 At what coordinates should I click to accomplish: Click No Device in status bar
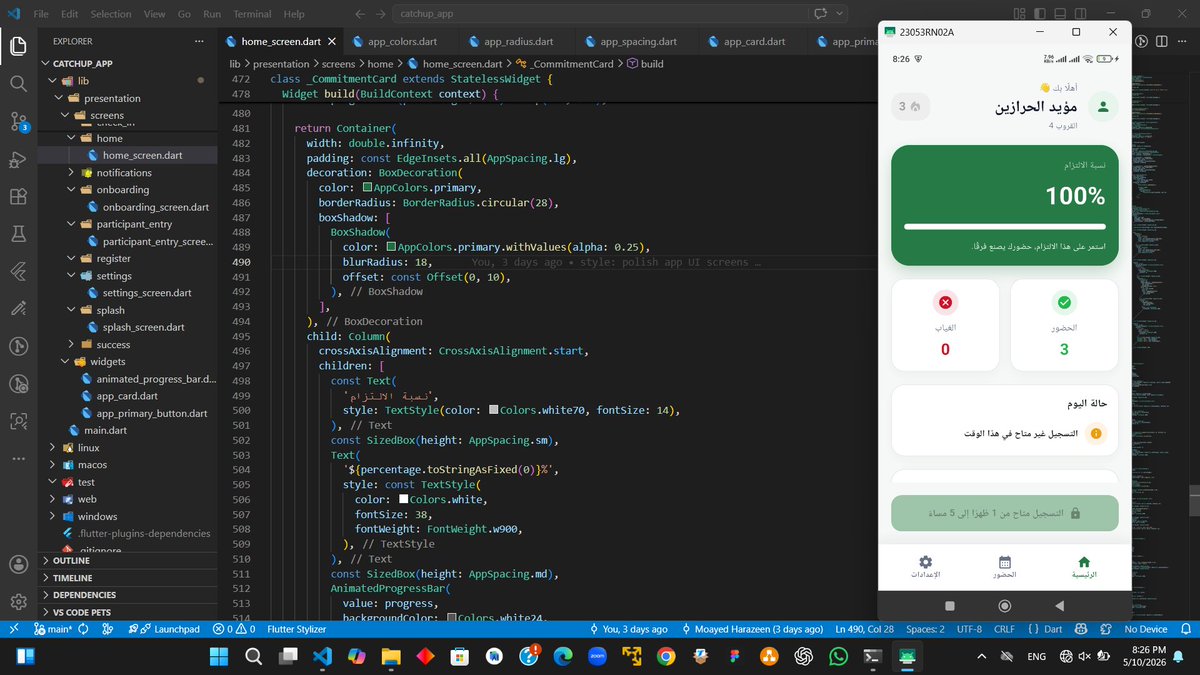tap(1145, 629)
